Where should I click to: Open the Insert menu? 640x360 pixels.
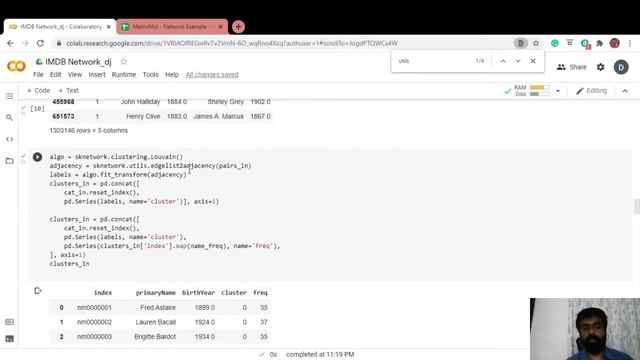tap(97, 75)
